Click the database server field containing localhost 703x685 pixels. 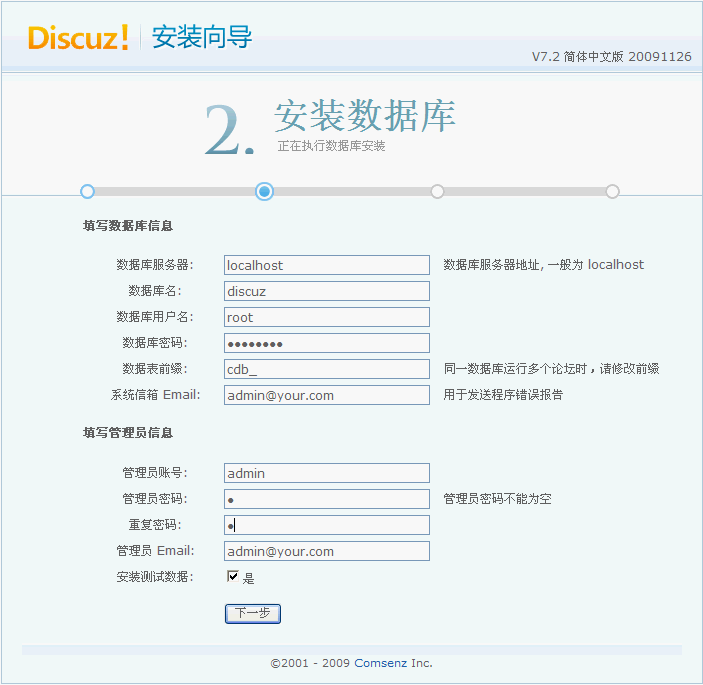click(326, 265)
